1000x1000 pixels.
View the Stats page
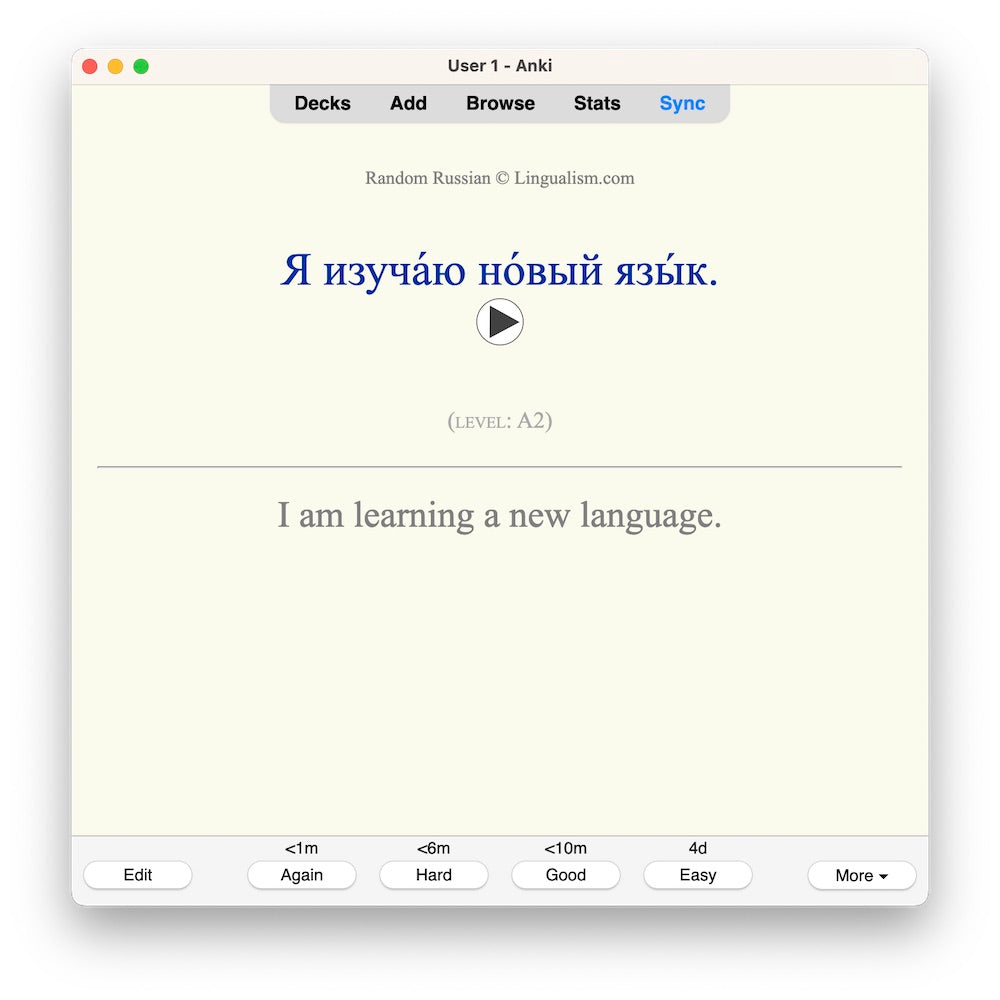coord(597,103)
